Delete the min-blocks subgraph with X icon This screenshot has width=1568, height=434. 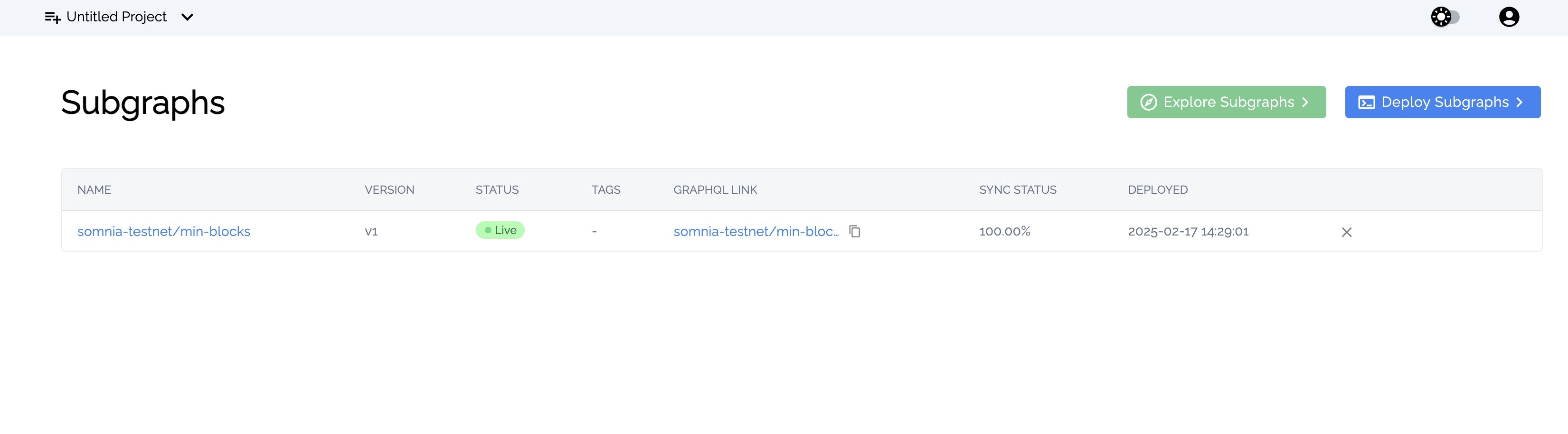point(1346,232)
